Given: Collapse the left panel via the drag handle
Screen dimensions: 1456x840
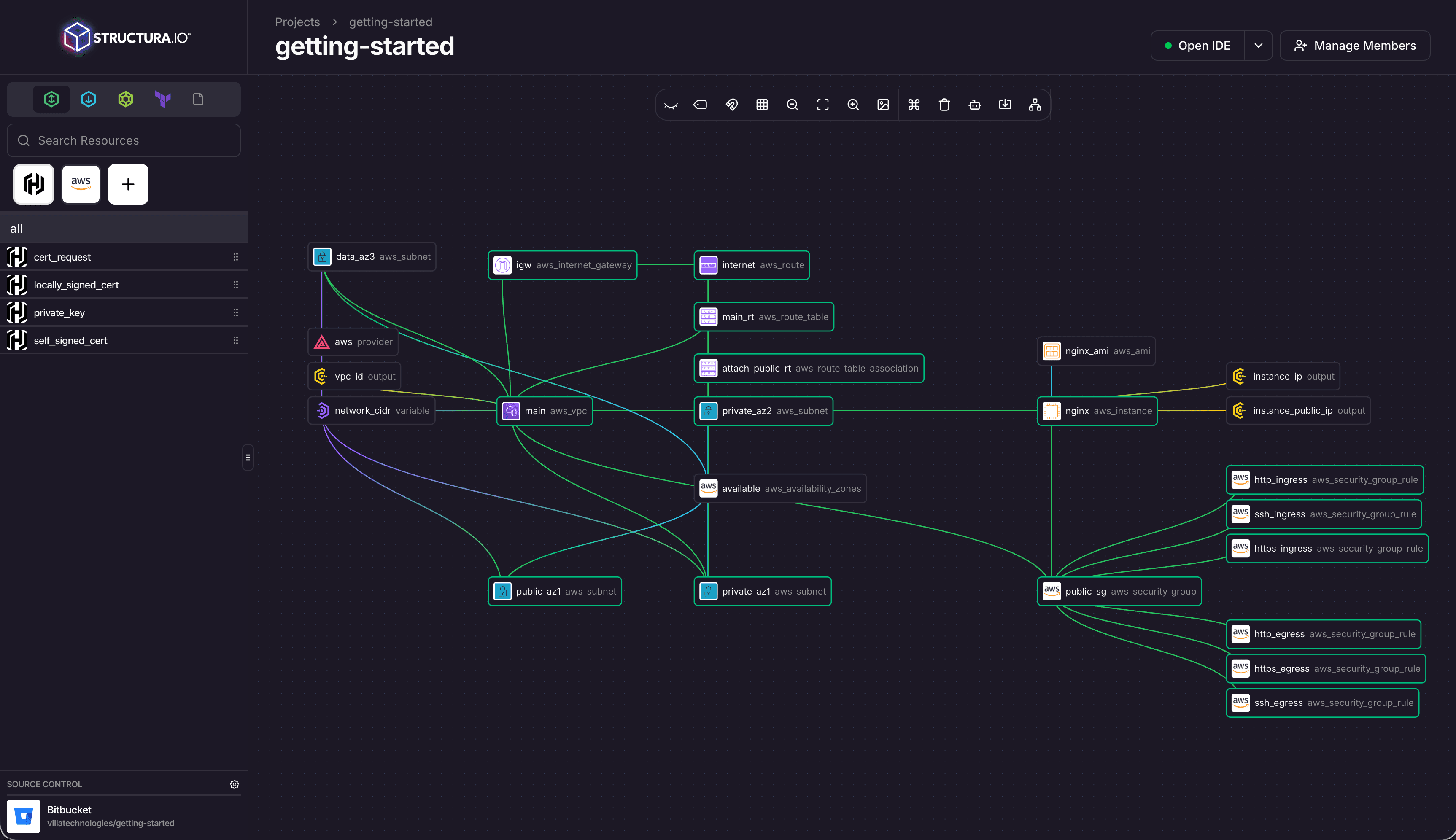Looking at the screenshot, I should [248, 458].
